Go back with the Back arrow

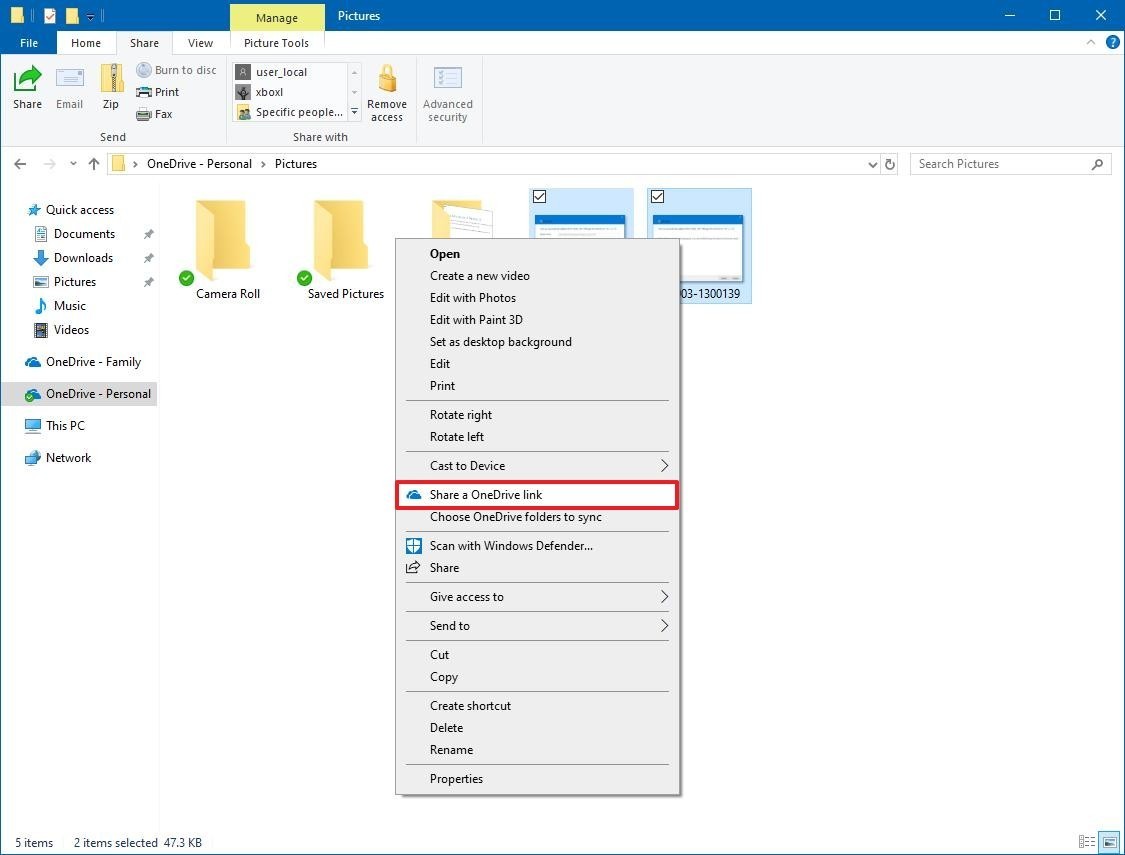(x=20, y=164)
